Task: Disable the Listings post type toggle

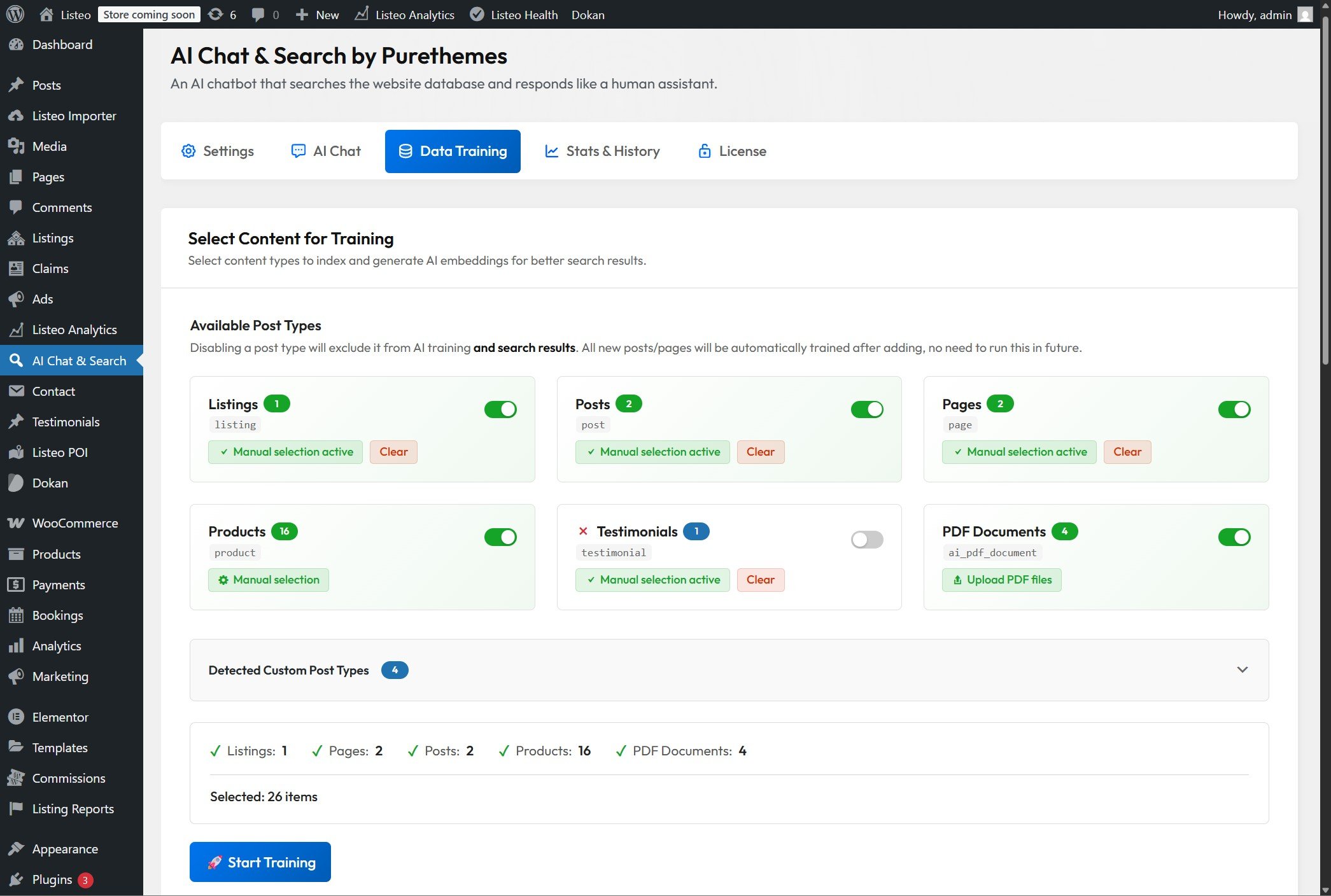Action: pyautogui.click(x=500, y=409)
